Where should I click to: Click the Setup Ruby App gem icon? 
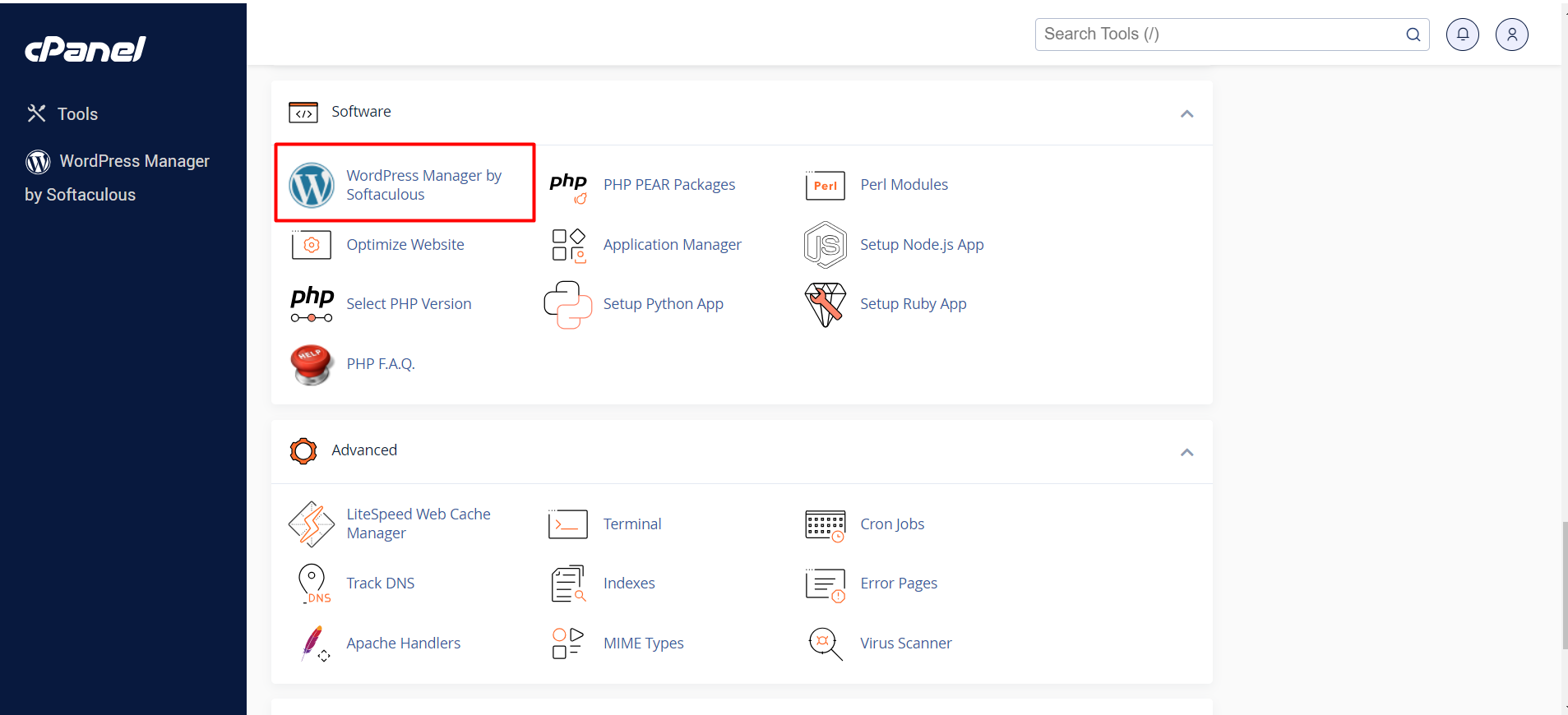[x=826, y=305]
